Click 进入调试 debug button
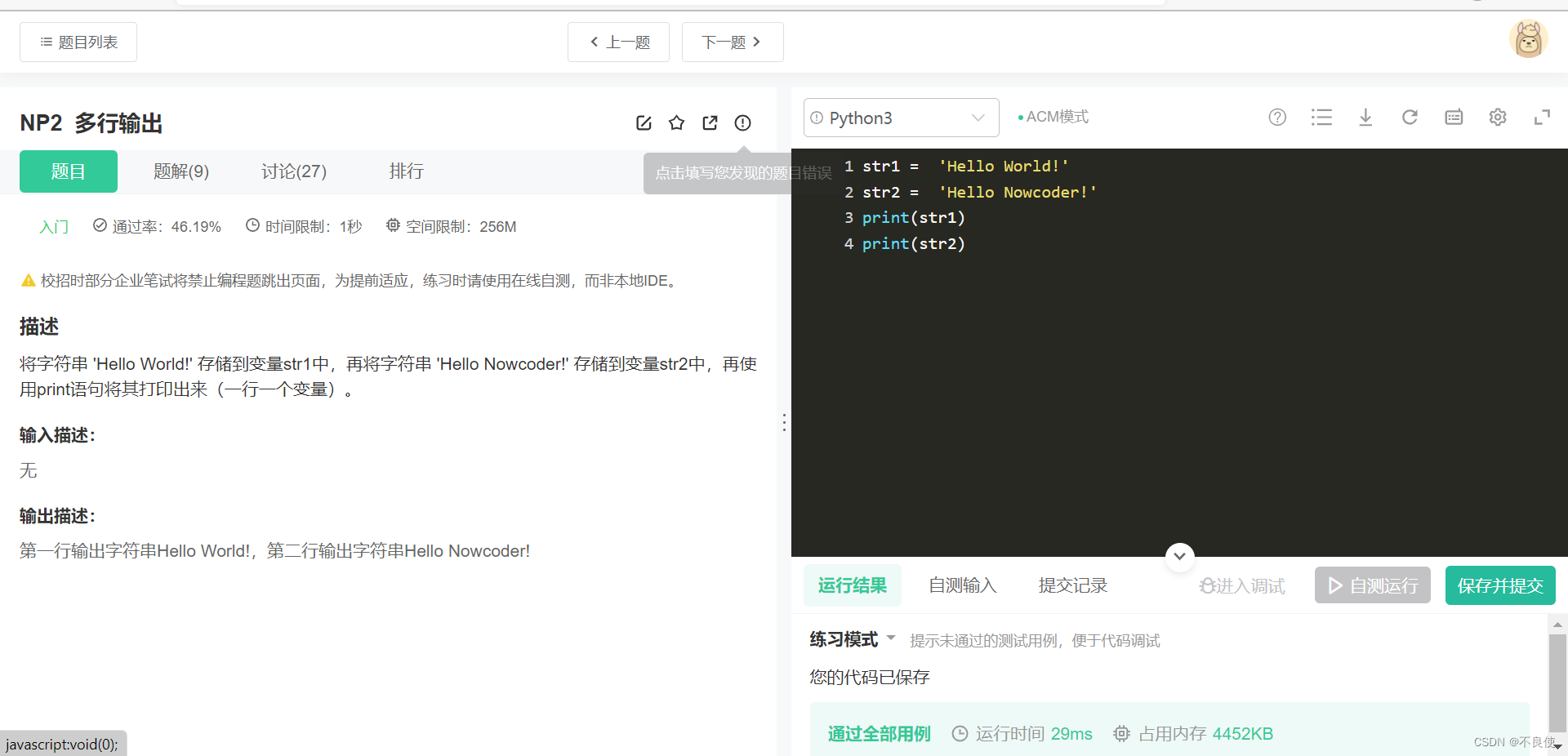This screenshot has height=756, width=1568. point(1242,585)
